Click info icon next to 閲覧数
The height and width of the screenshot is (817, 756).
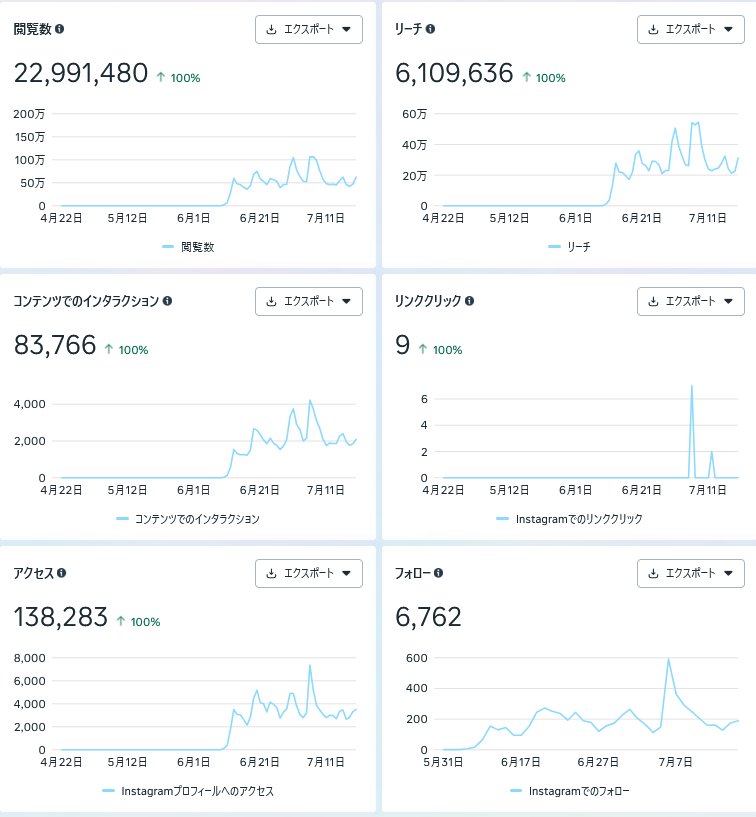pyautogui.click(x=59, y=29)
